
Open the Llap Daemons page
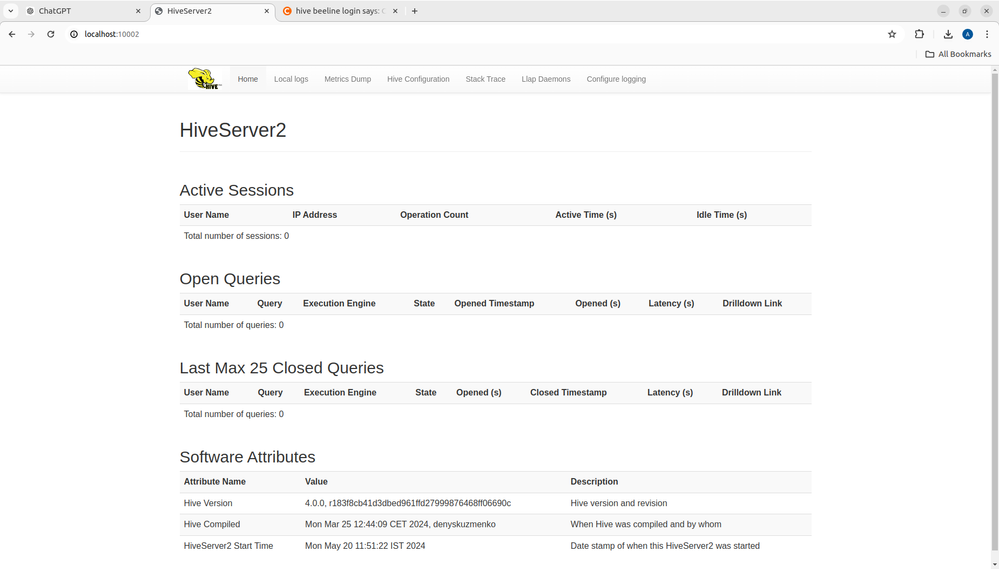pos(546,79)
